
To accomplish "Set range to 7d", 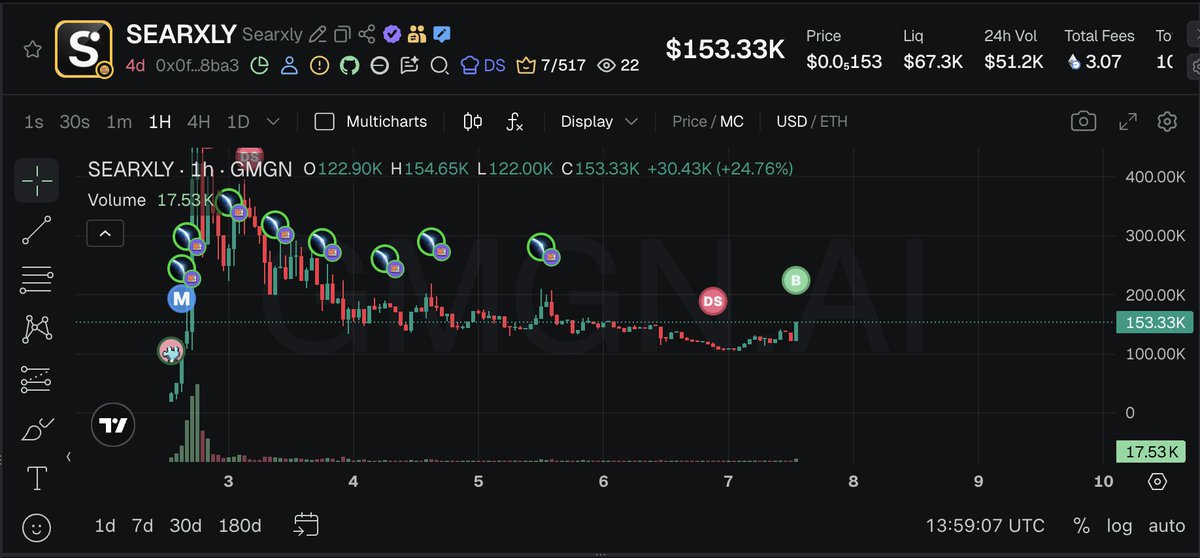I will click(143, 525).
